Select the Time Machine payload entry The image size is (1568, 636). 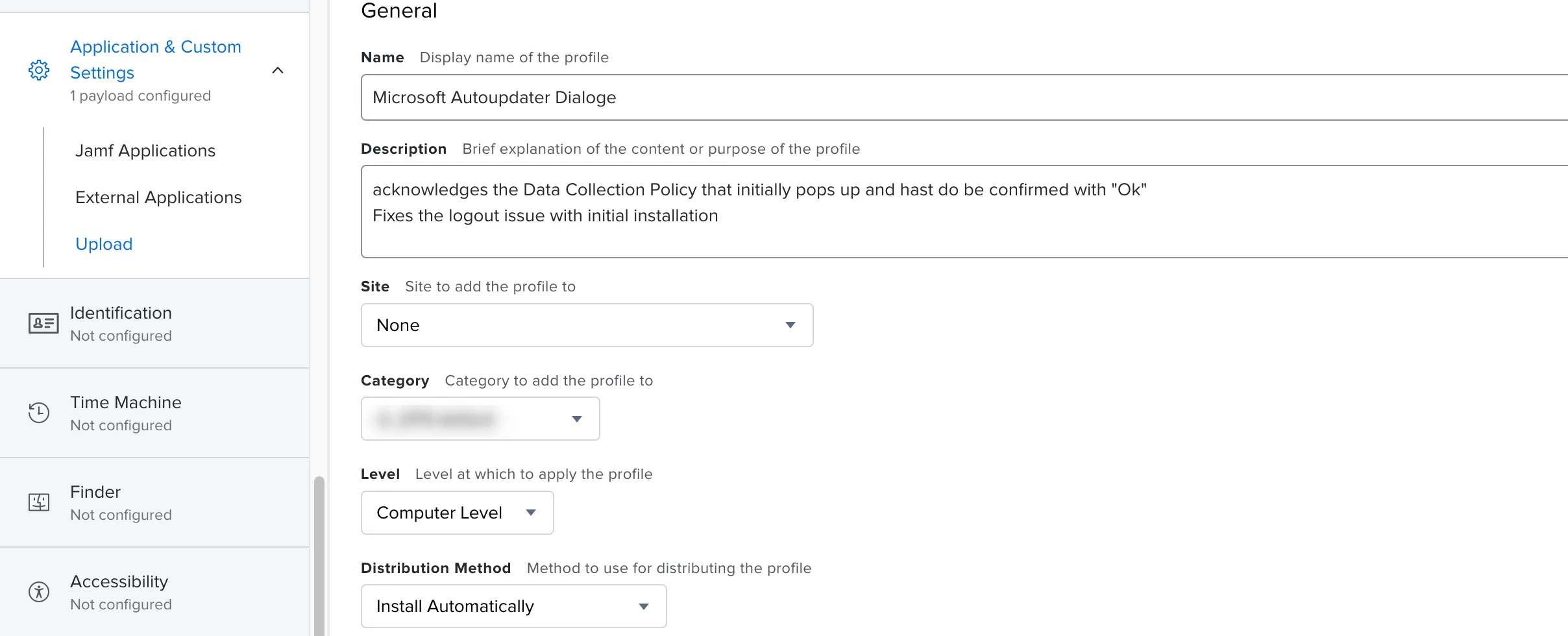[x=126, y=413]
